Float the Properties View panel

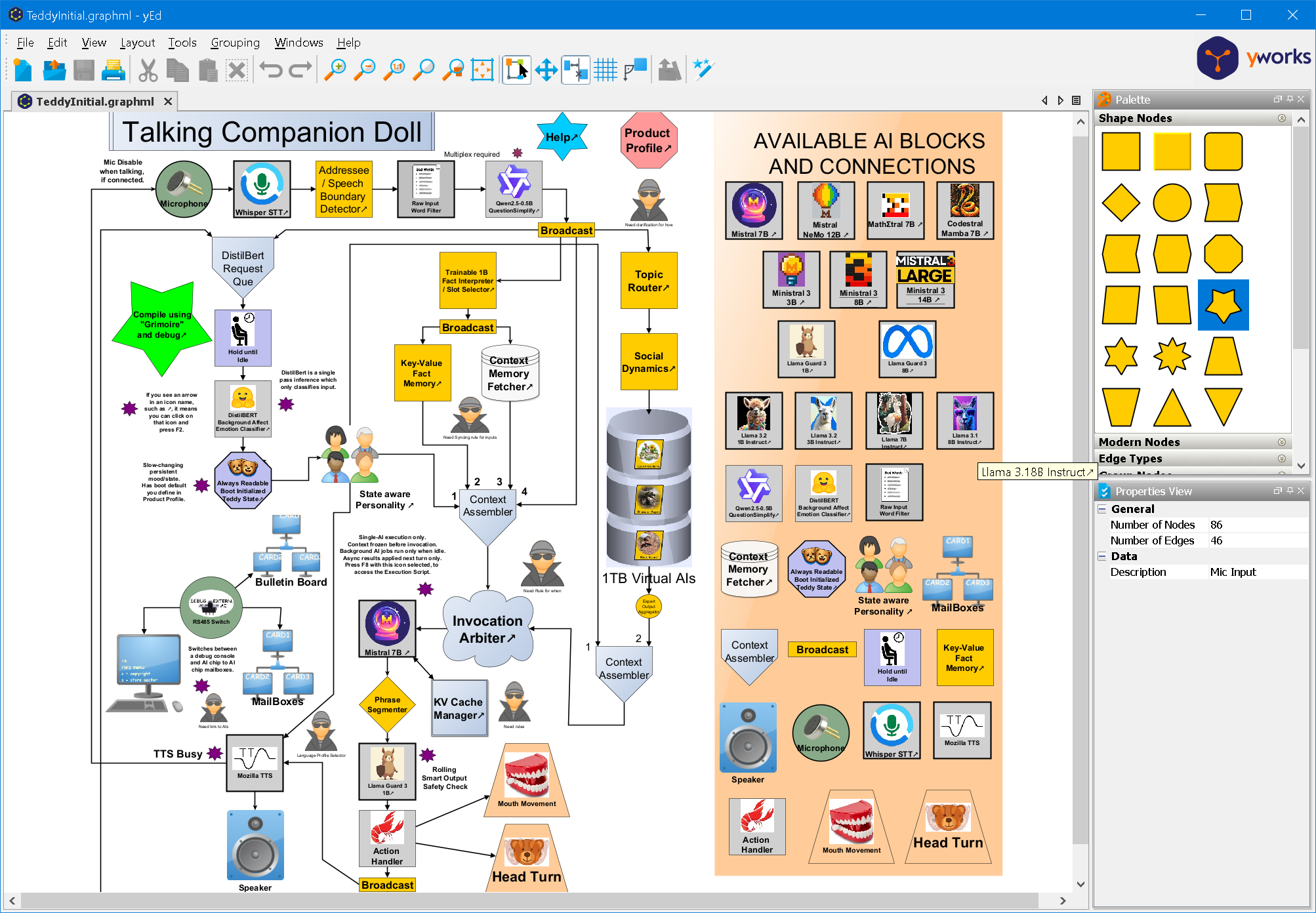(1278, 491)
